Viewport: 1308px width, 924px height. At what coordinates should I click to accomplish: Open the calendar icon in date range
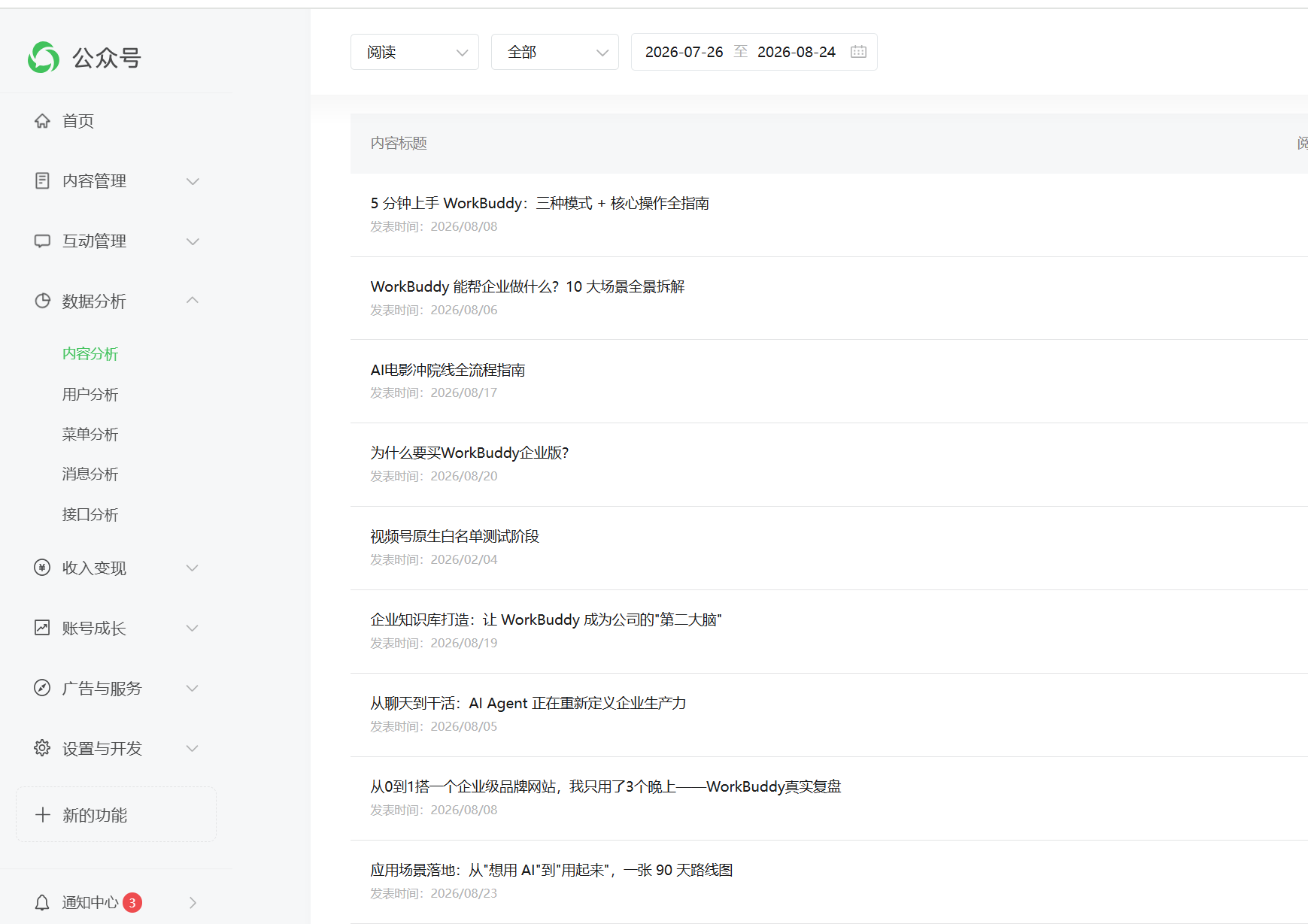[x=858, y=52]
